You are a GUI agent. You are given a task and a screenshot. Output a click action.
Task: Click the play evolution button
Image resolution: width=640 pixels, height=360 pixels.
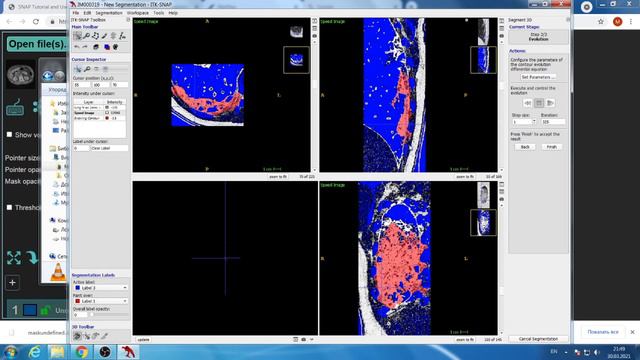tap(550, 103)
